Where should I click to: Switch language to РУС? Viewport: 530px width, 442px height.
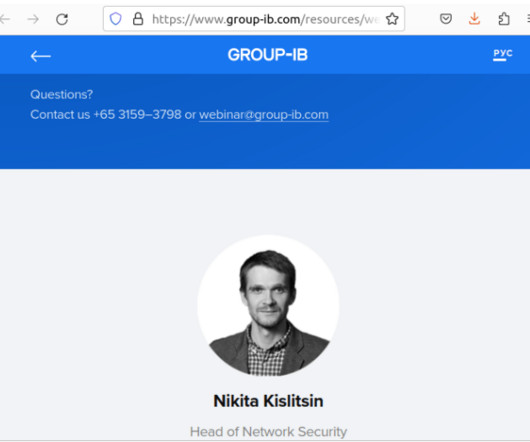pos(503,54)
